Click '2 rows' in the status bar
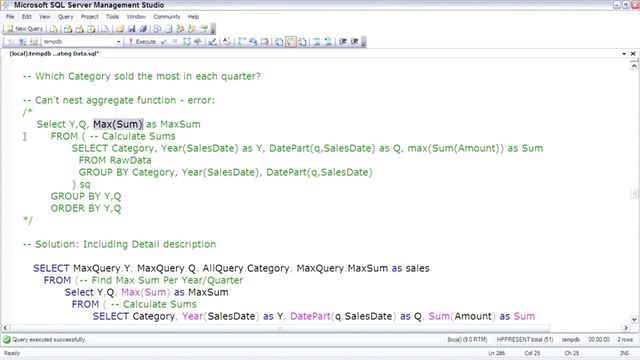Screen dimensions: 640x360 click(624, 340)
